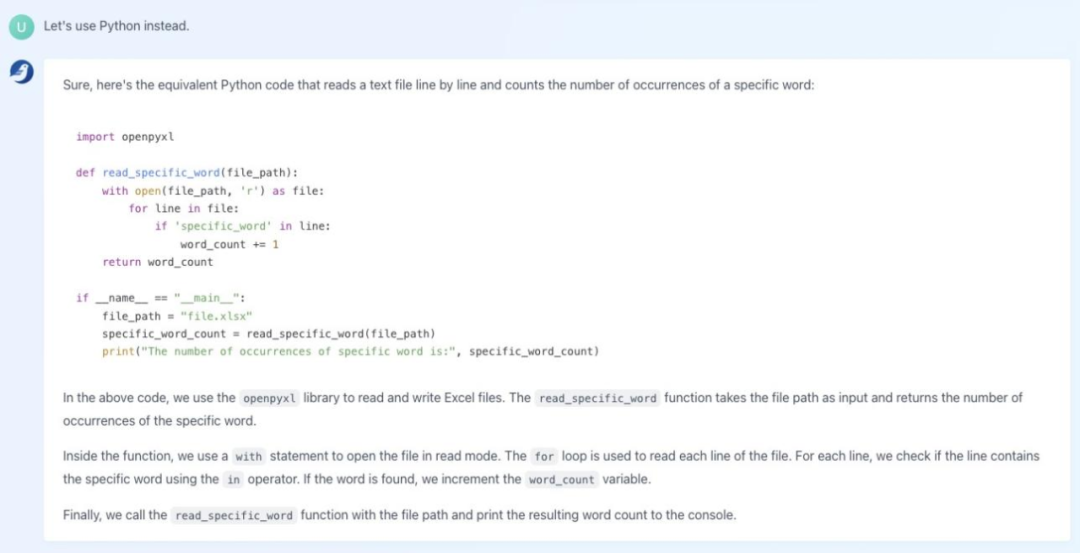Click the intro sentence starting 'Sure, here's the equivalent'
Viewport: 1080px width, 553px height.
[x=439, y=86]
